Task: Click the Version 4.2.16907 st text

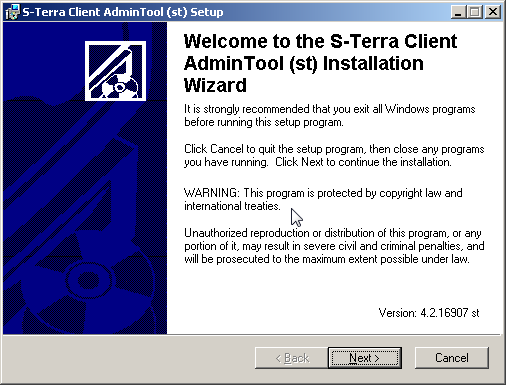Action: click(429, 313)
